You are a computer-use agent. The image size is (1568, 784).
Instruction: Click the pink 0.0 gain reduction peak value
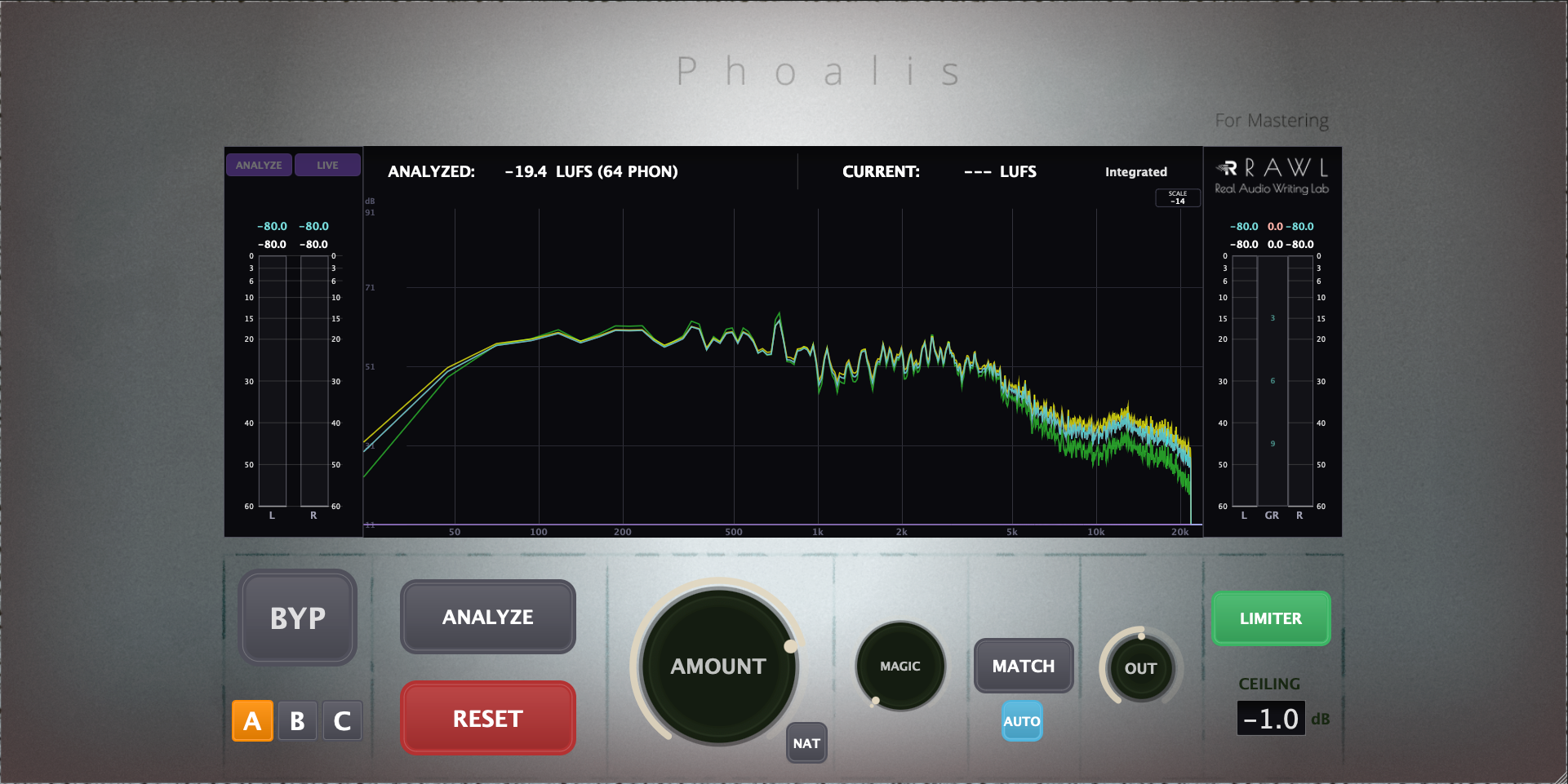(1275, 227)
